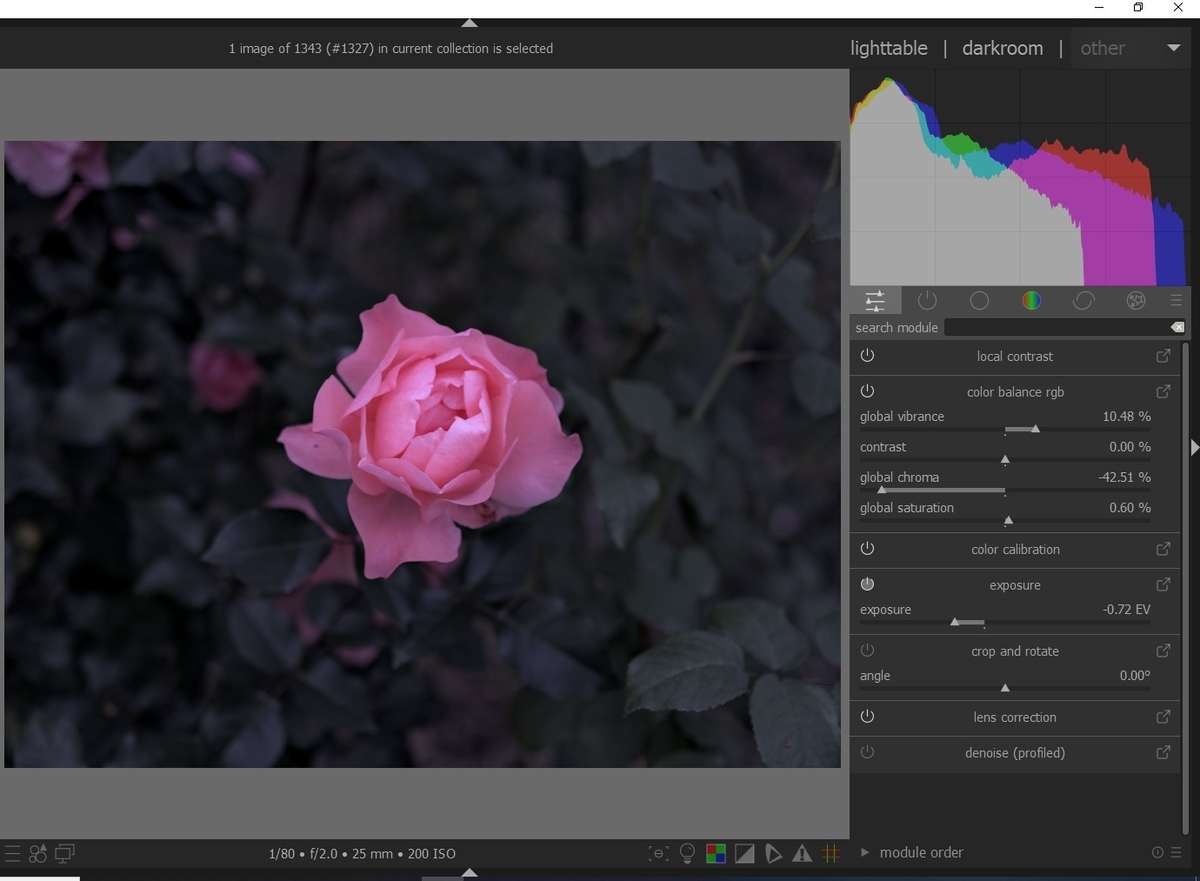The width and height of the screenshot is (1200, 881).
Task: Open local contrast module in full view
Action: click(x=1163, y=356)
